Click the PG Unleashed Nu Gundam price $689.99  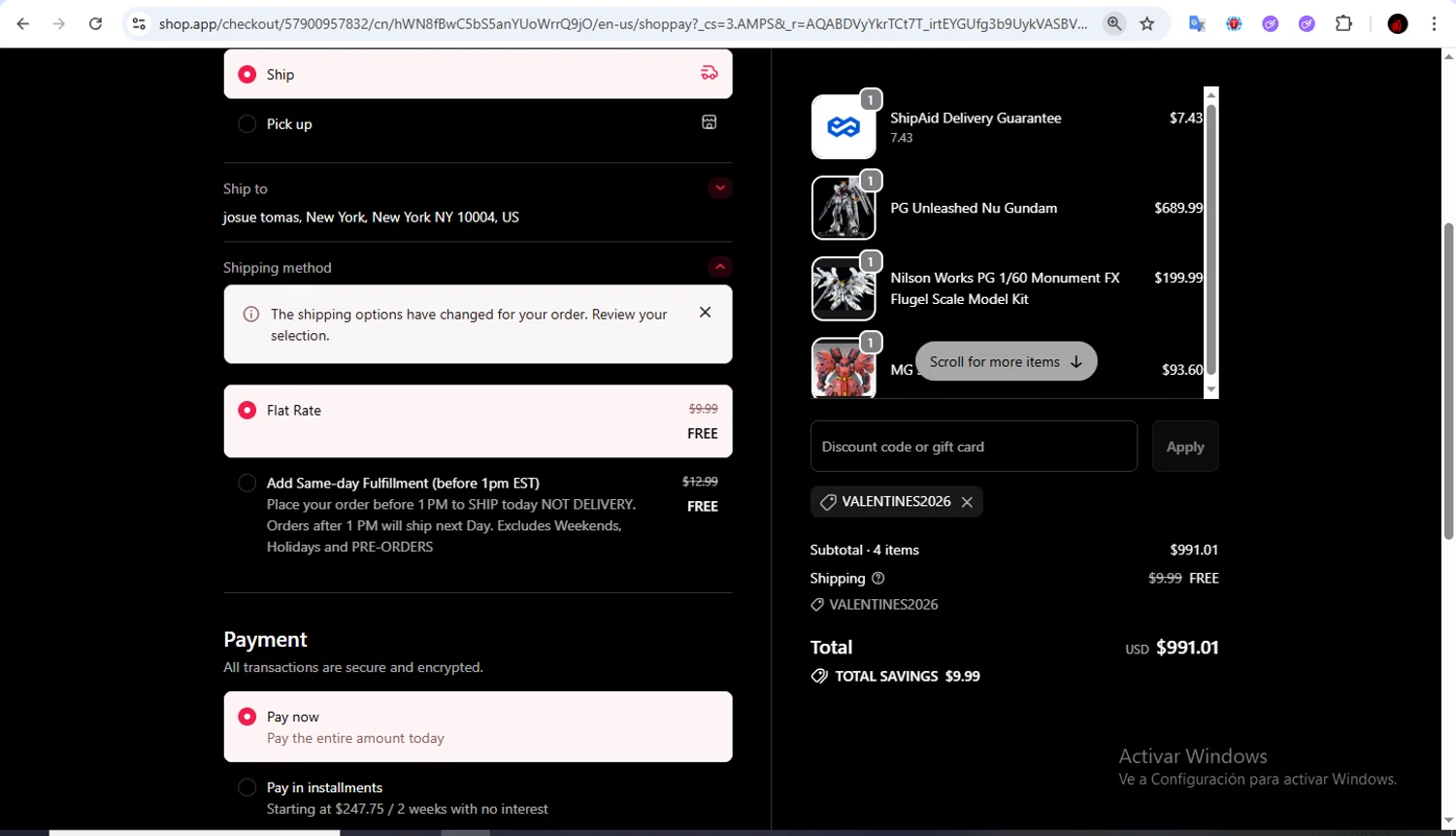pyautogui.click(x=1178, y=208)
